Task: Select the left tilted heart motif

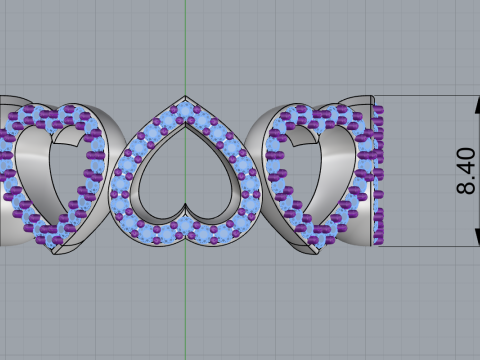Action: [x=53, y=179]
